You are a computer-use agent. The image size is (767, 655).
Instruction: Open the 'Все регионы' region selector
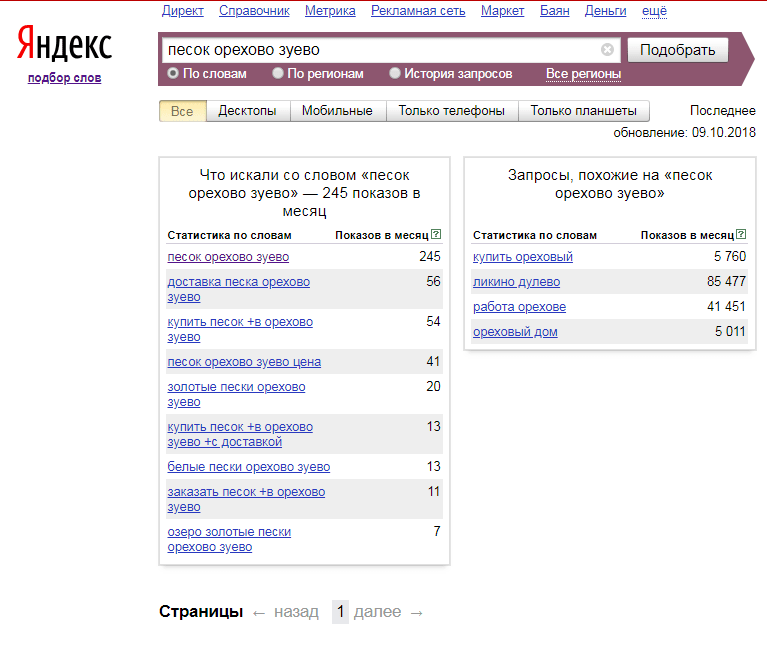click(583, 74)
